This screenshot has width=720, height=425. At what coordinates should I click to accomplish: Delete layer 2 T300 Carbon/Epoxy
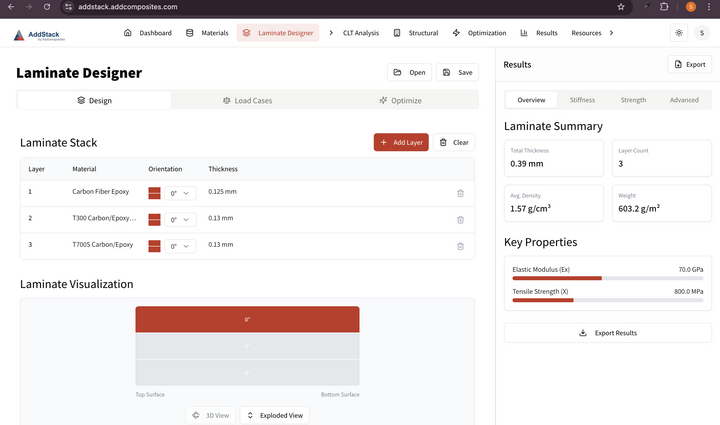[460, 220]
